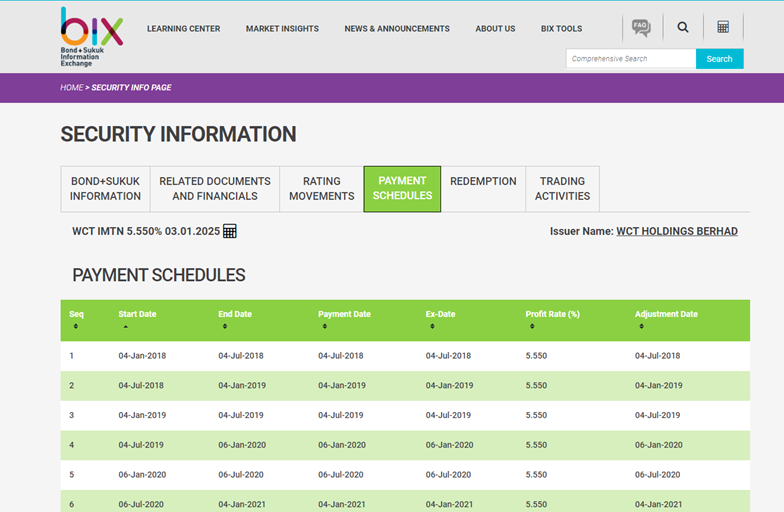Click ex-date 04-Jul-2019 in row 3

(x=448, y=415)
